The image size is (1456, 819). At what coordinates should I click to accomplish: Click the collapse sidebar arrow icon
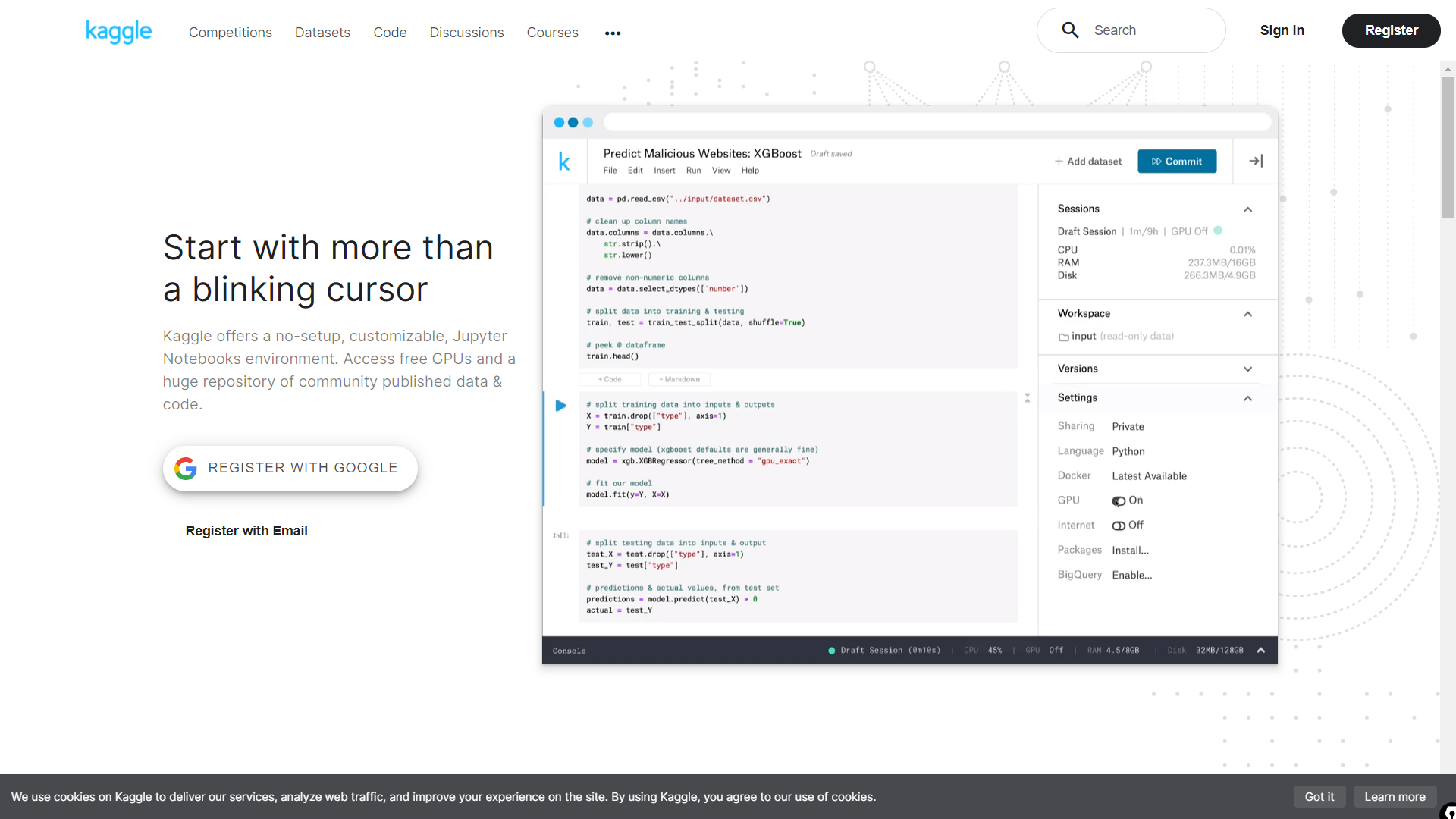point(1256,161)
